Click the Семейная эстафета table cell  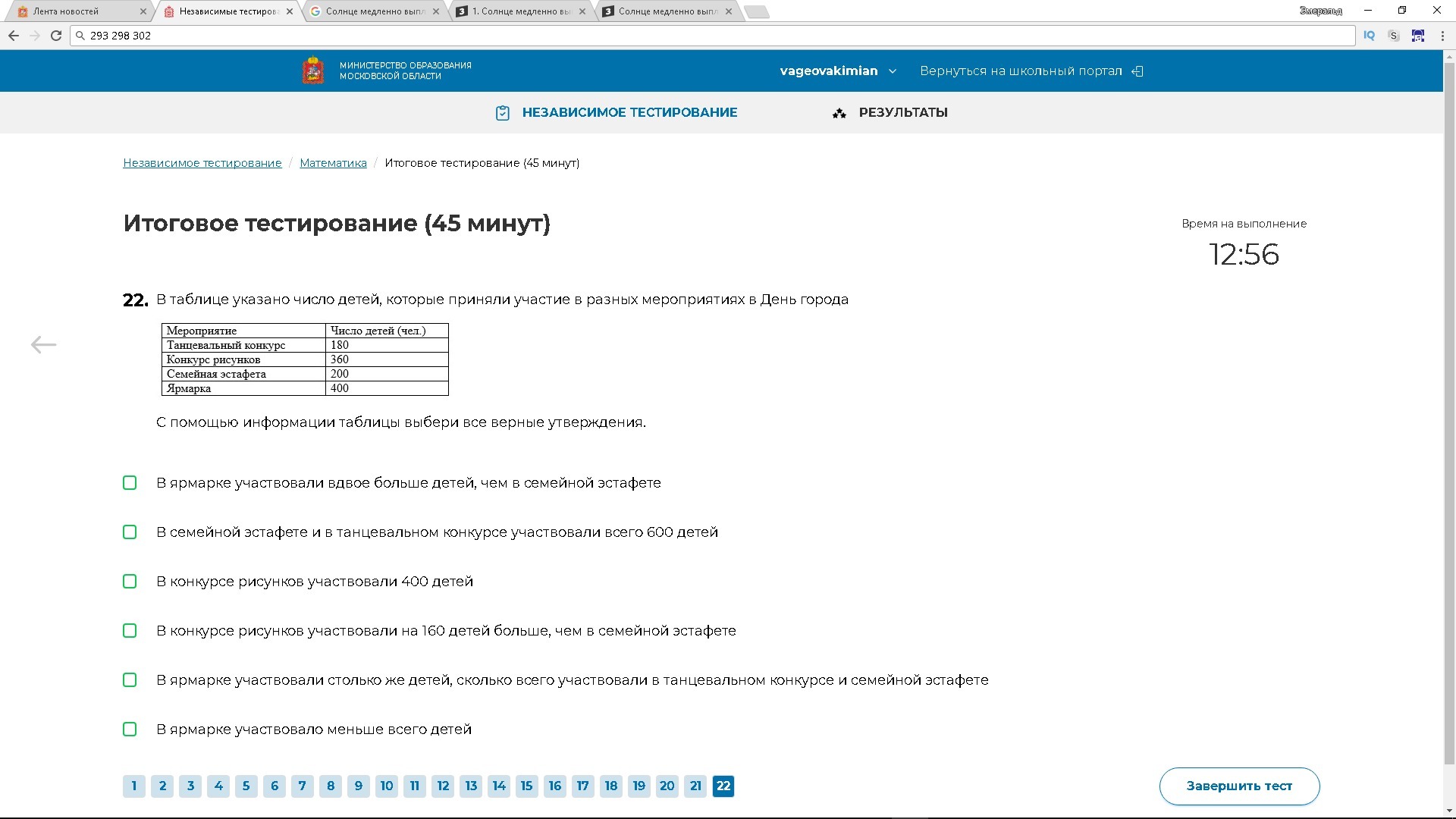tap(243, 374)
